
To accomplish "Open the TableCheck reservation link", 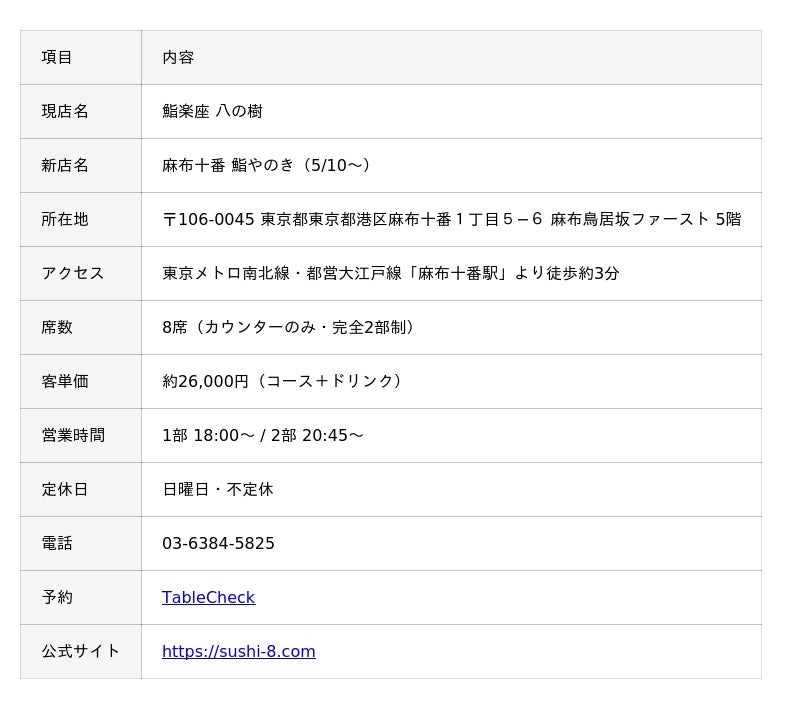I will pyautogui.click(x=208, y=597).
